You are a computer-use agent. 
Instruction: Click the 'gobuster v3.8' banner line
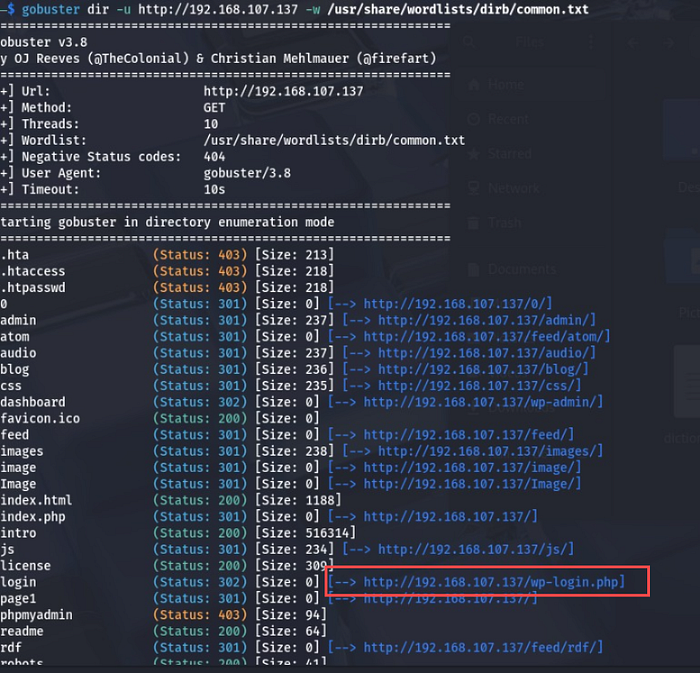tap(44, 42)
